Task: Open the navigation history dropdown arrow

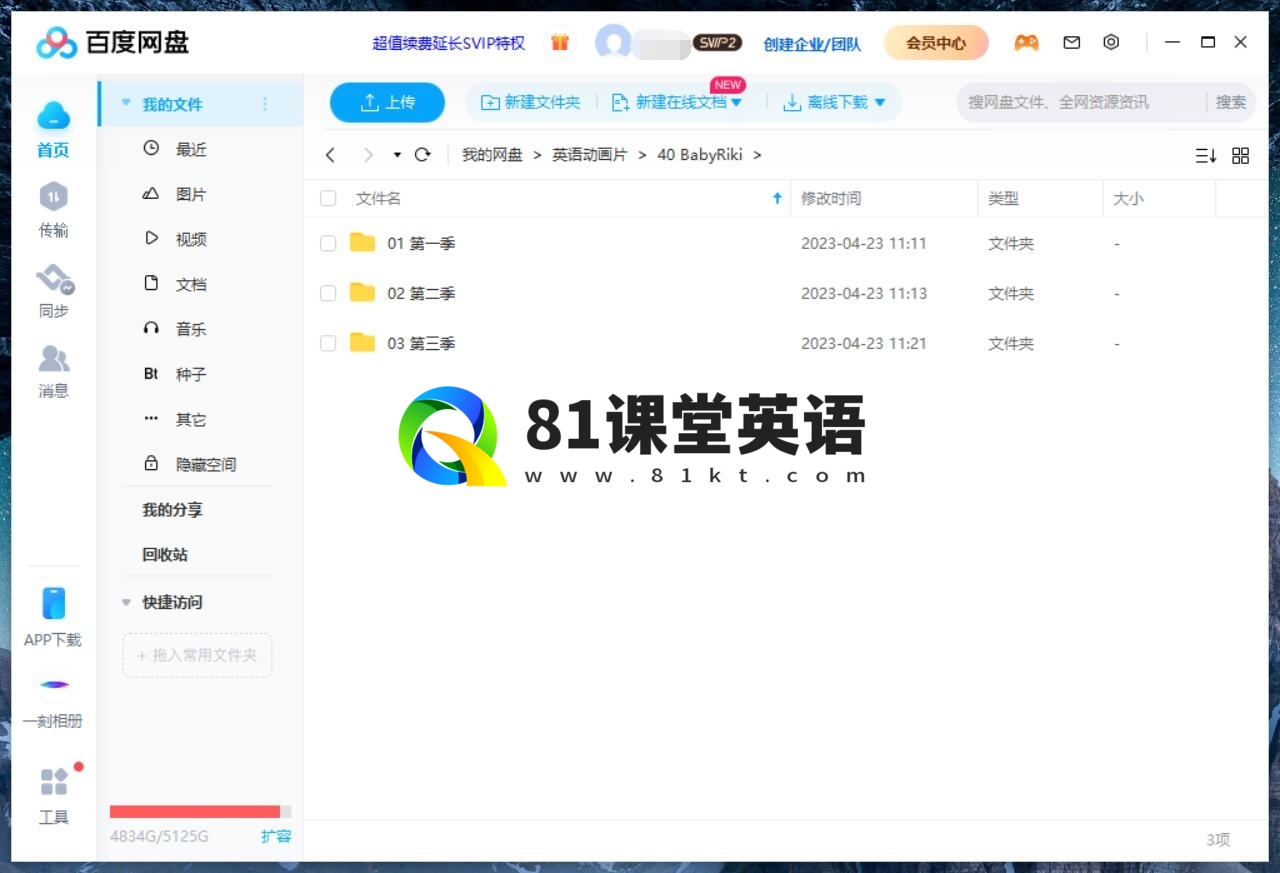Action: 397,155
